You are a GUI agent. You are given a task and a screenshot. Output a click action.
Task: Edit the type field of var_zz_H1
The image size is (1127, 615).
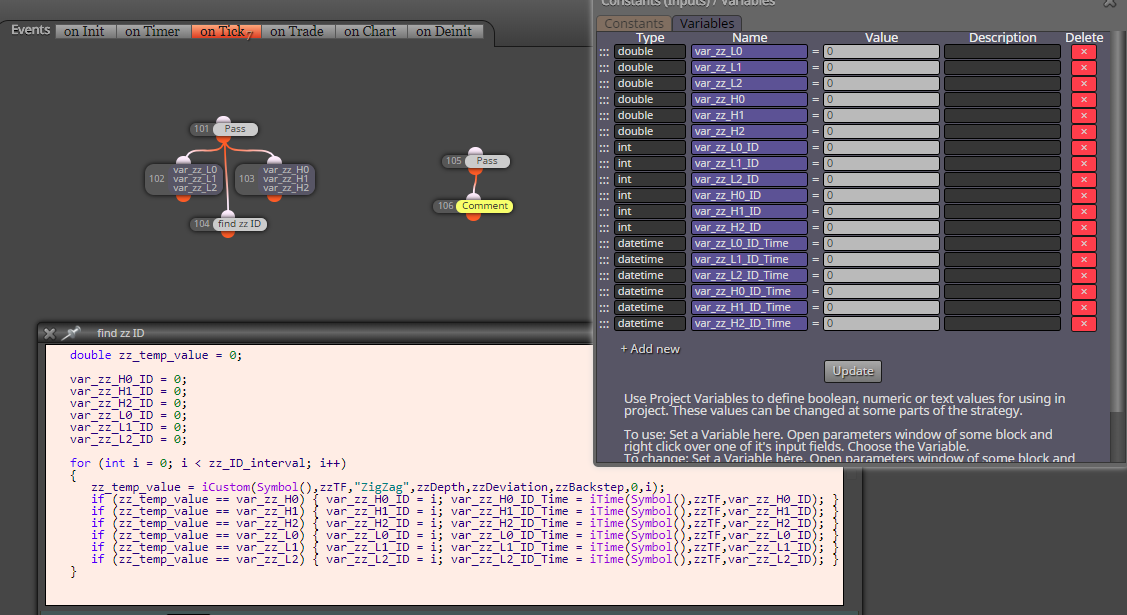(650, 116)
